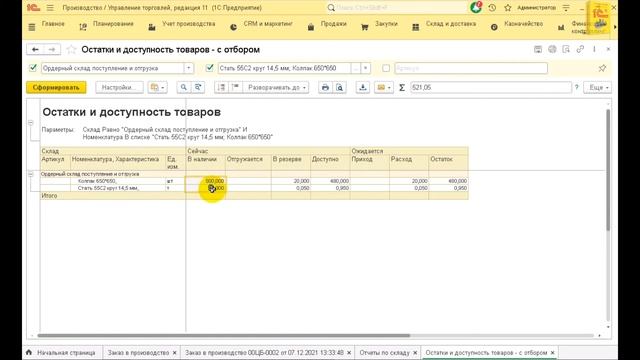Open the Закупки section
640x360 pixels.
(x=386, y=24)
